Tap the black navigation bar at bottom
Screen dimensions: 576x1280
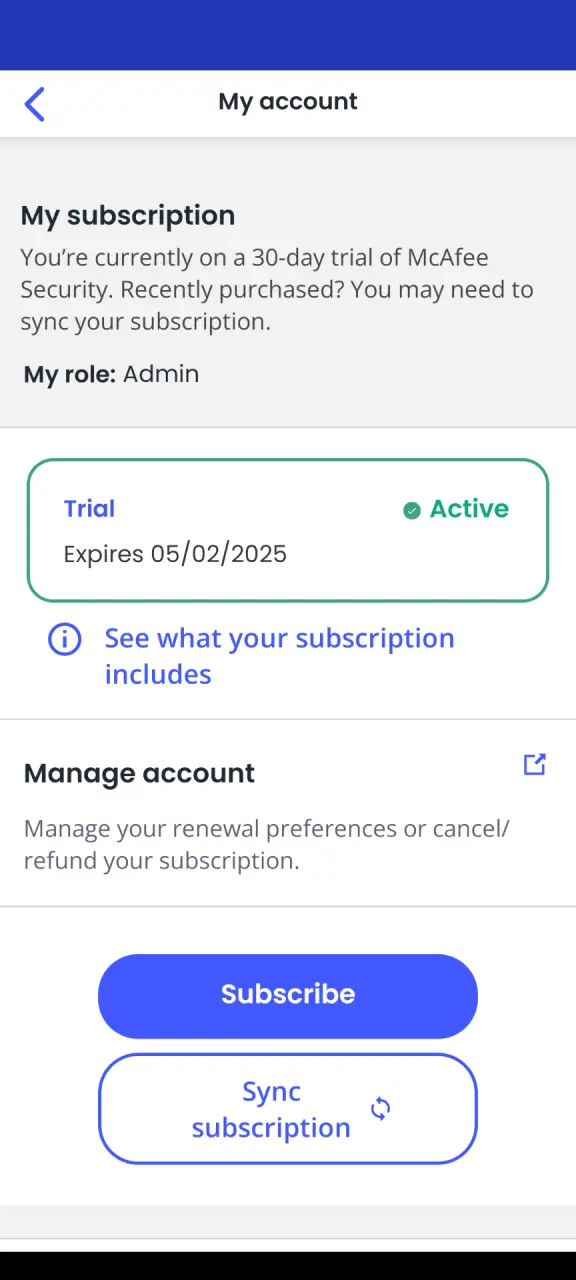[x=288, y=1266]
